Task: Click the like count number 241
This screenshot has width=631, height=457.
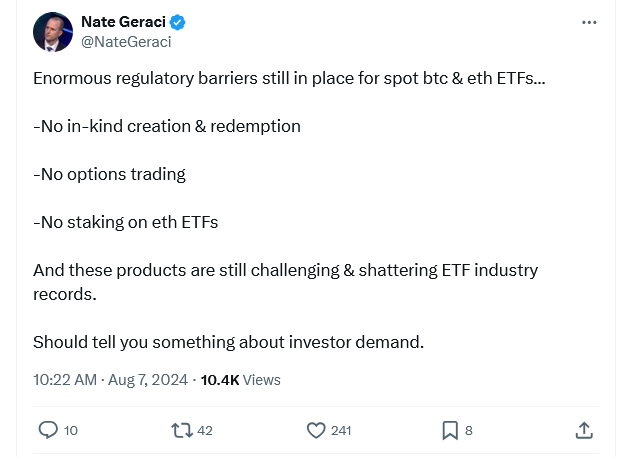Action: pos(341,430)
